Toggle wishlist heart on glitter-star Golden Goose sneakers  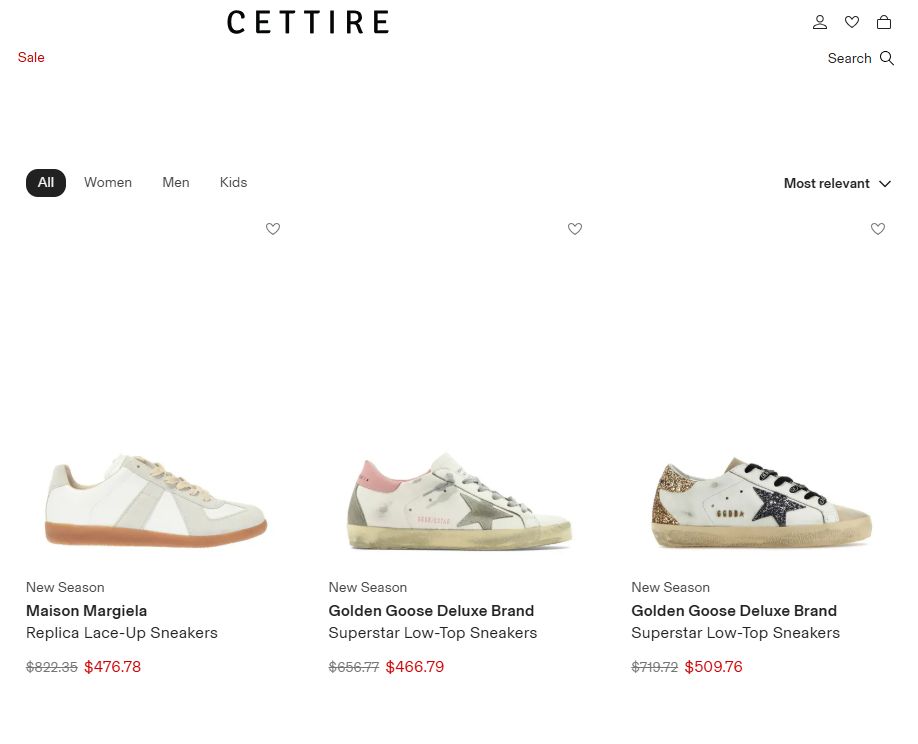click(x=878, y=229)
